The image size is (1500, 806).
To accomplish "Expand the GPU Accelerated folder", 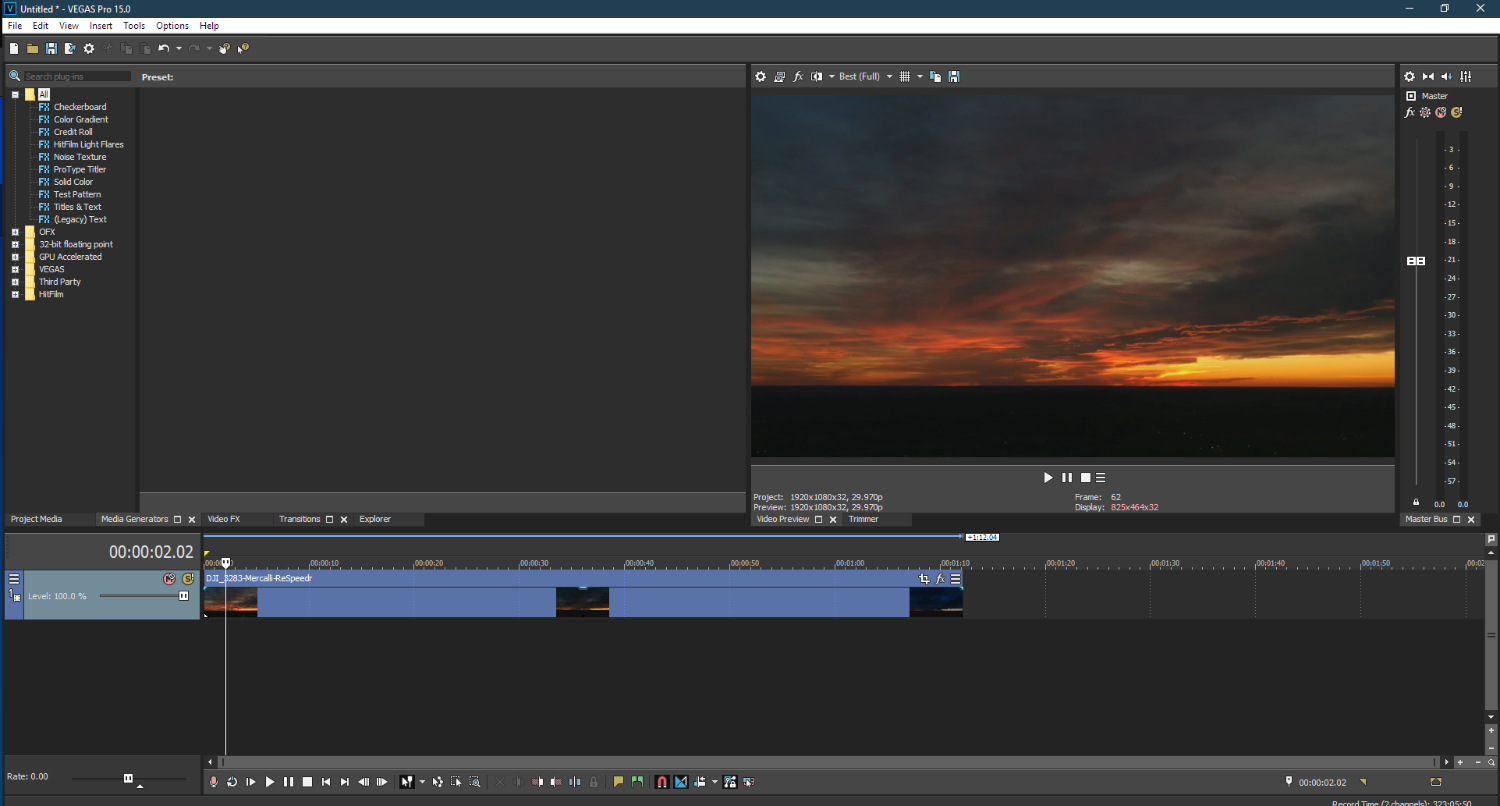I will 15,257.
